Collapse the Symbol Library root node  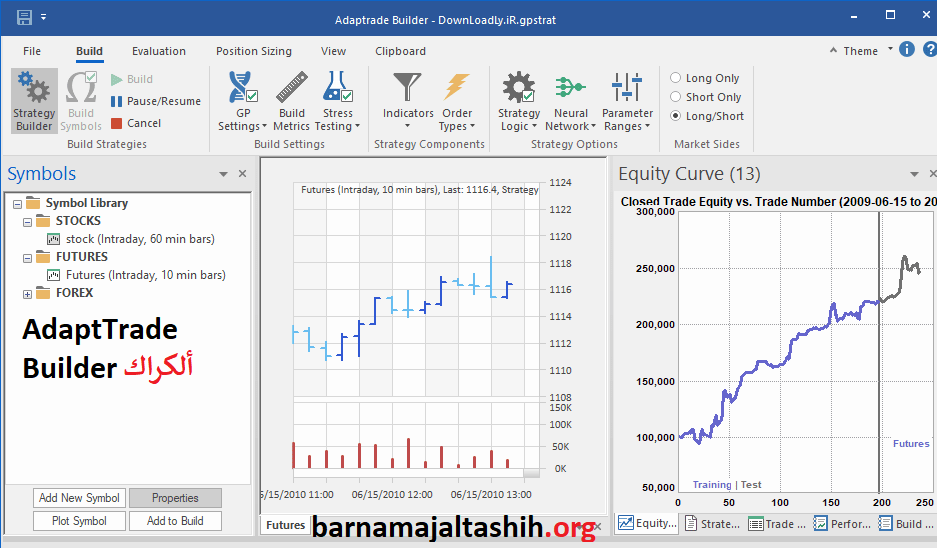tap(17, 204)
